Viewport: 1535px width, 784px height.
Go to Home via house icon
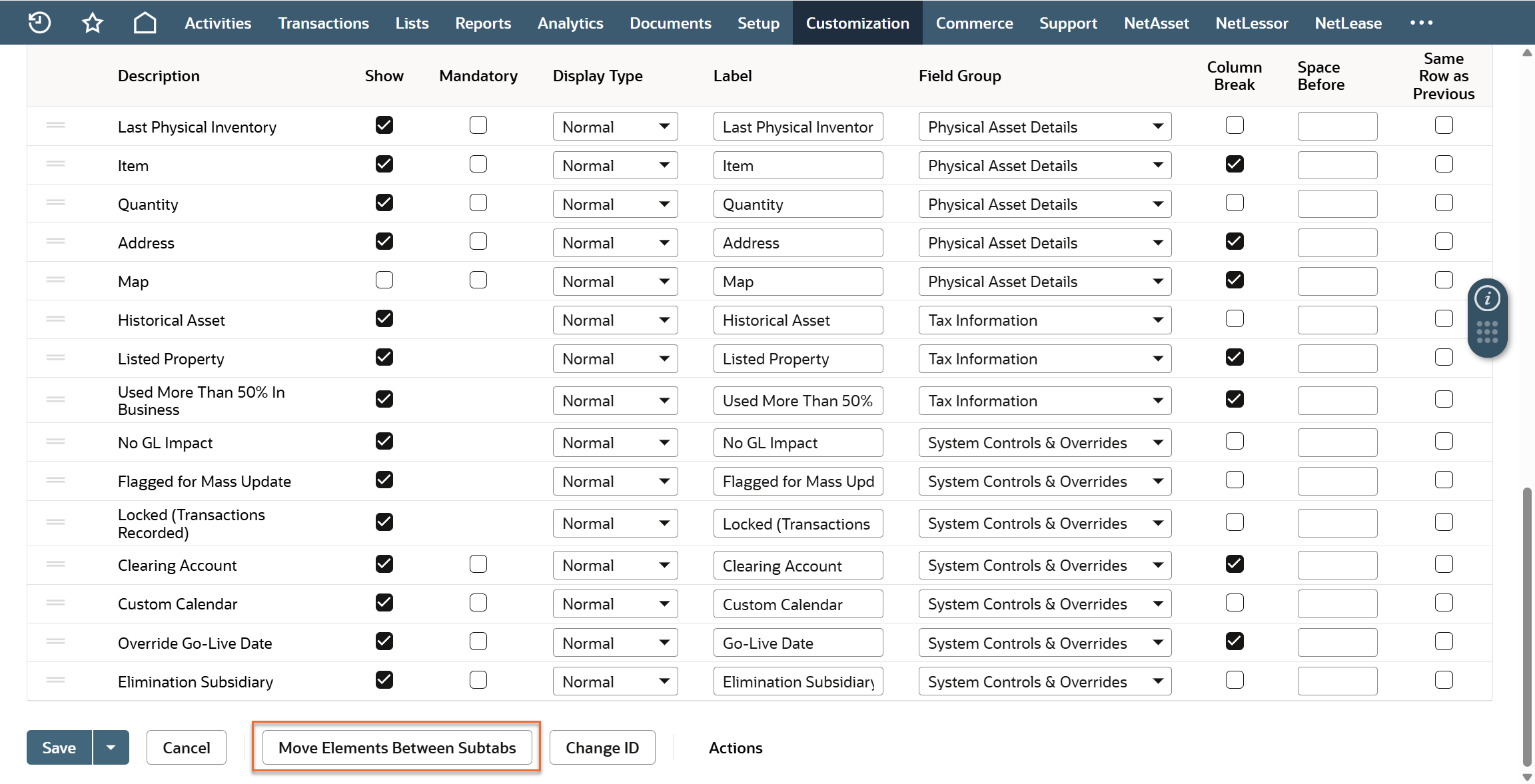[x=145, y=23]
